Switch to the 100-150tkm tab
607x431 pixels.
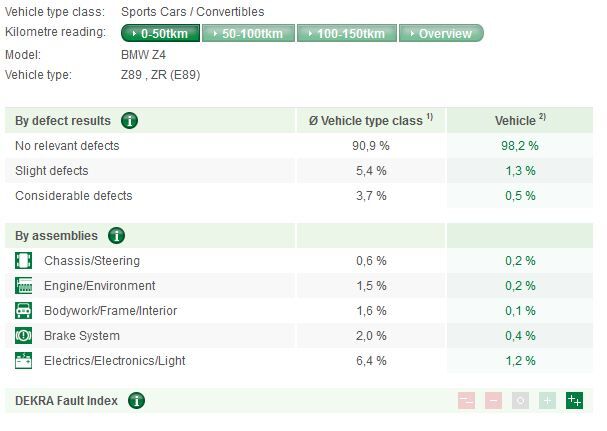[347, 33]
